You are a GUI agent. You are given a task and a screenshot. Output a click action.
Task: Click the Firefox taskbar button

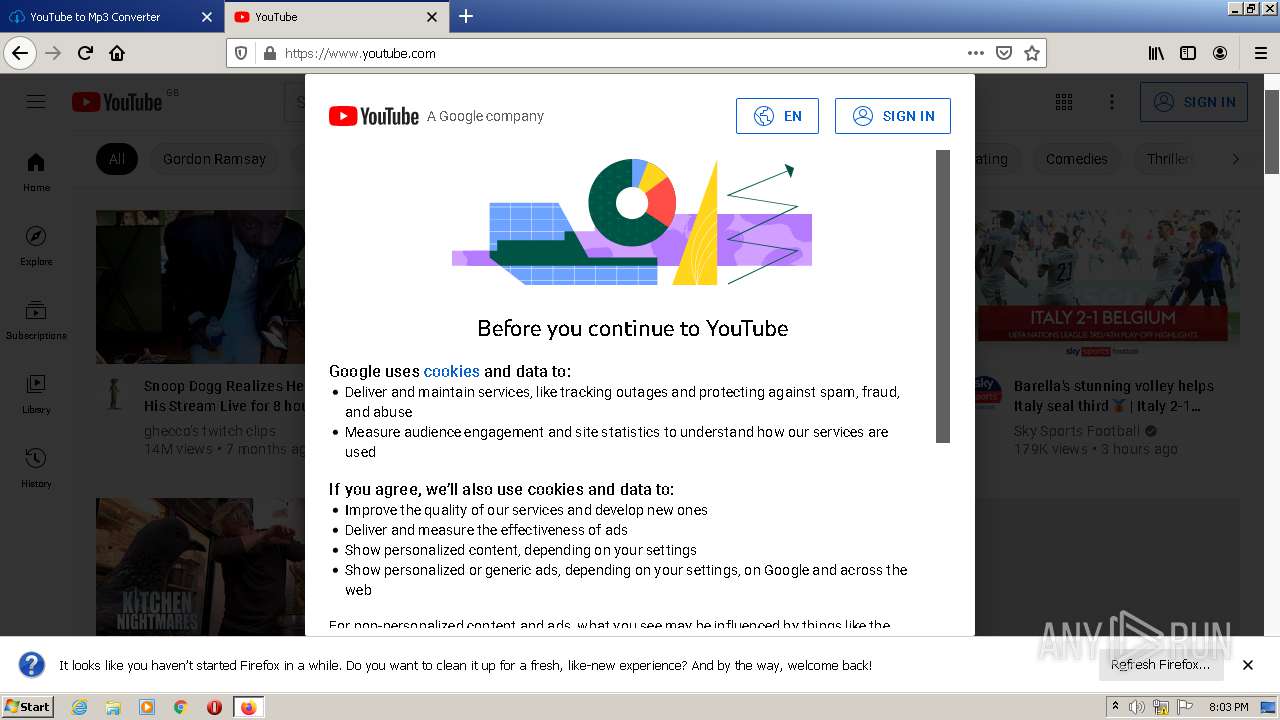248,707
